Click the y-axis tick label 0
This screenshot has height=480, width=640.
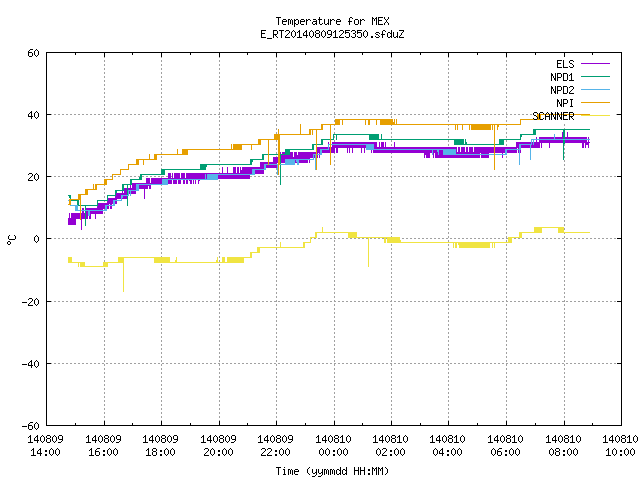click(x=36, y=239)
